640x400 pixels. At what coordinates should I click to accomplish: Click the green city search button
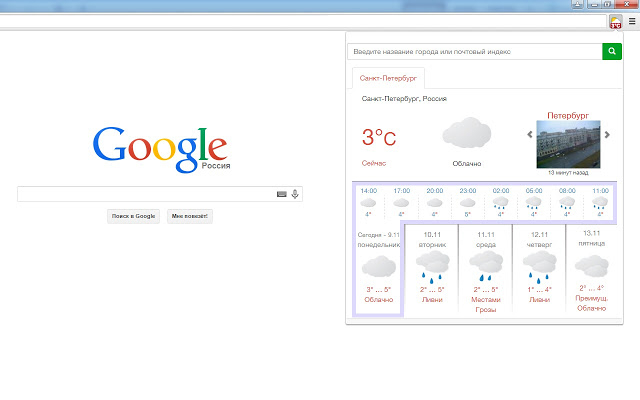tap(612, 51)
